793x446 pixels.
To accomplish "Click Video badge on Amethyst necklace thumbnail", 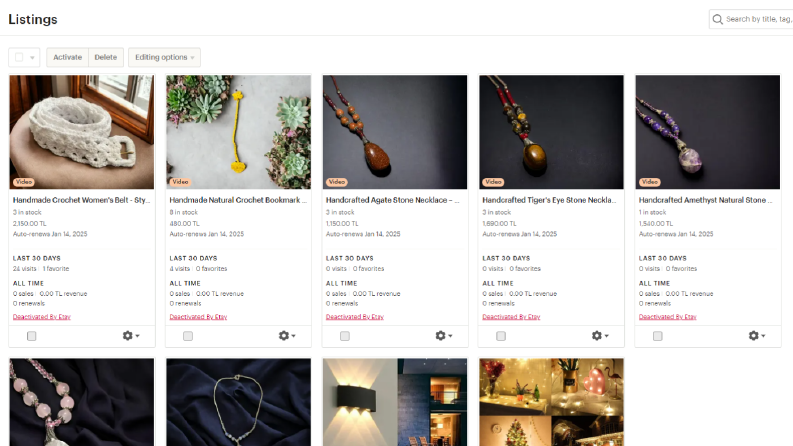I will tap(650, 182).
